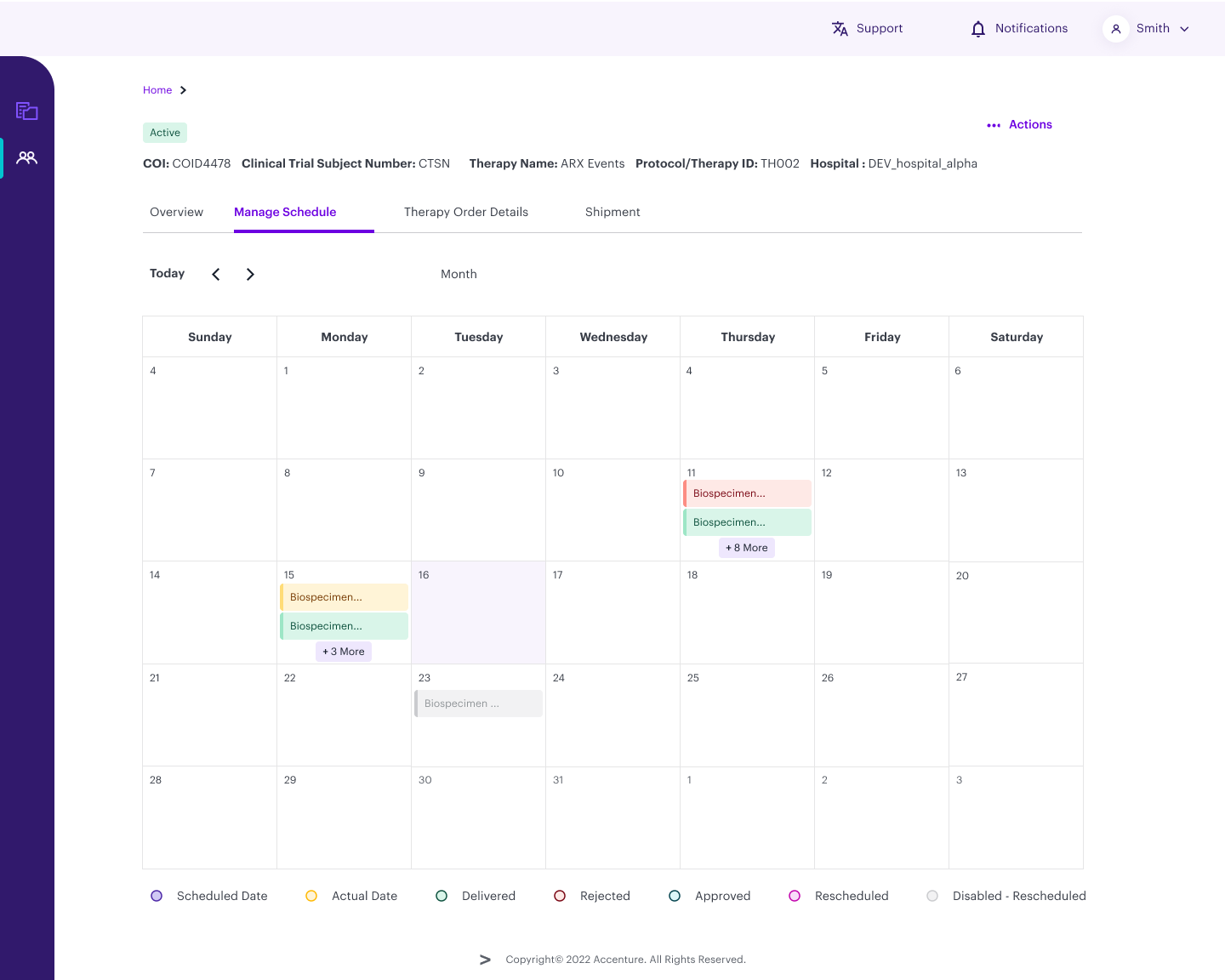
Task: Click the Smith profile avatar icon
Action: coord(1115,28)
